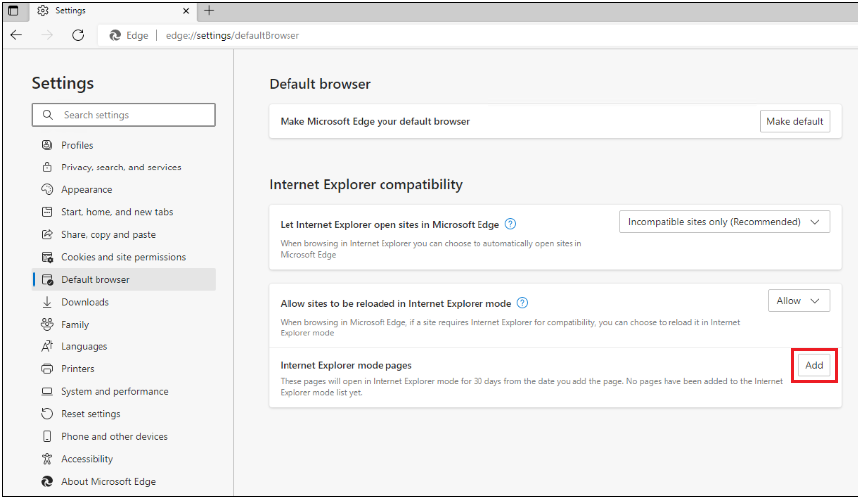The image size is (858, 497).
Task: Click the Family icon in sidebar
Action: (x=47, y=324)
